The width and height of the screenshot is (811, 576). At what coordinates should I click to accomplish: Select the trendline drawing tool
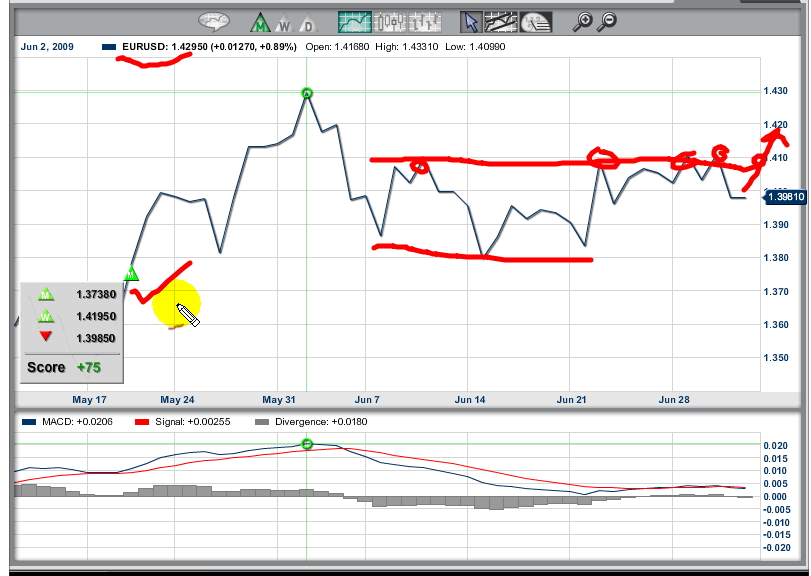[x=501, y=22]
